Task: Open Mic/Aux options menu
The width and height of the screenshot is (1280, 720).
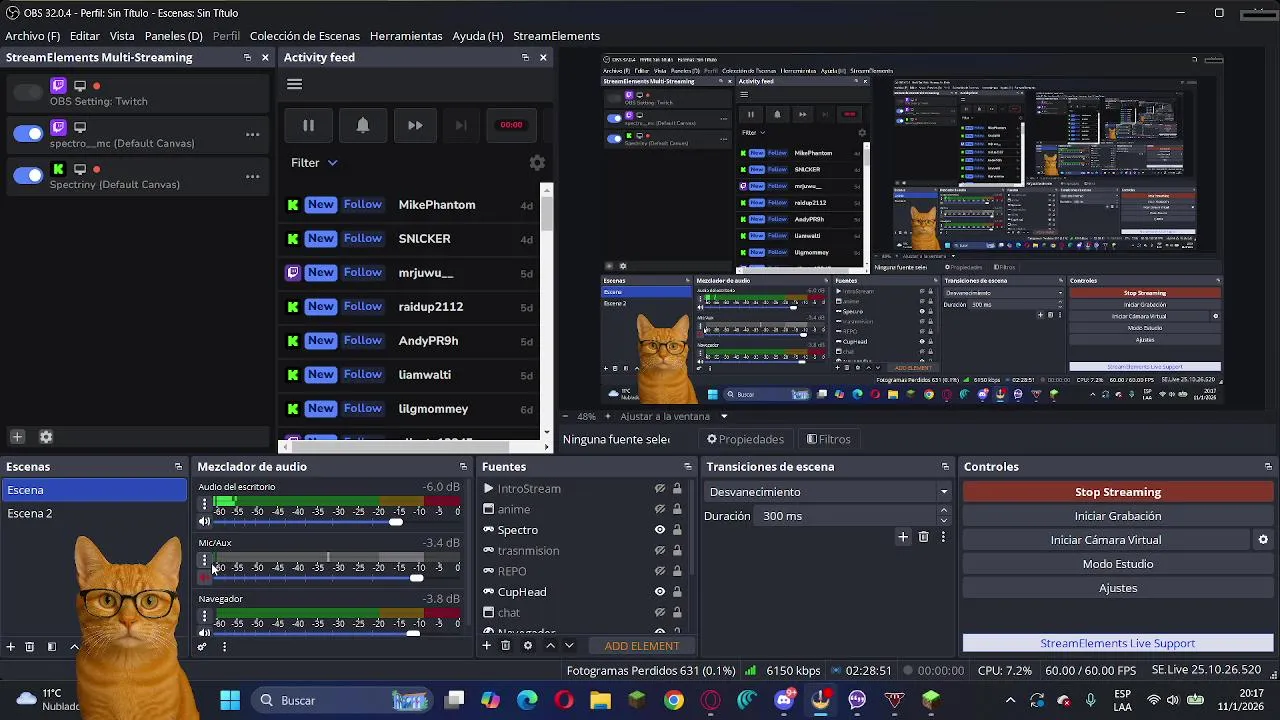Action: (204, 560)
